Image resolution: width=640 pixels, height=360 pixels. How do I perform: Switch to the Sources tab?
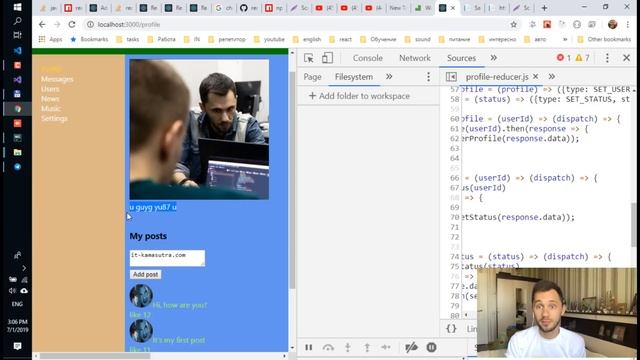(x=461, y=58)
